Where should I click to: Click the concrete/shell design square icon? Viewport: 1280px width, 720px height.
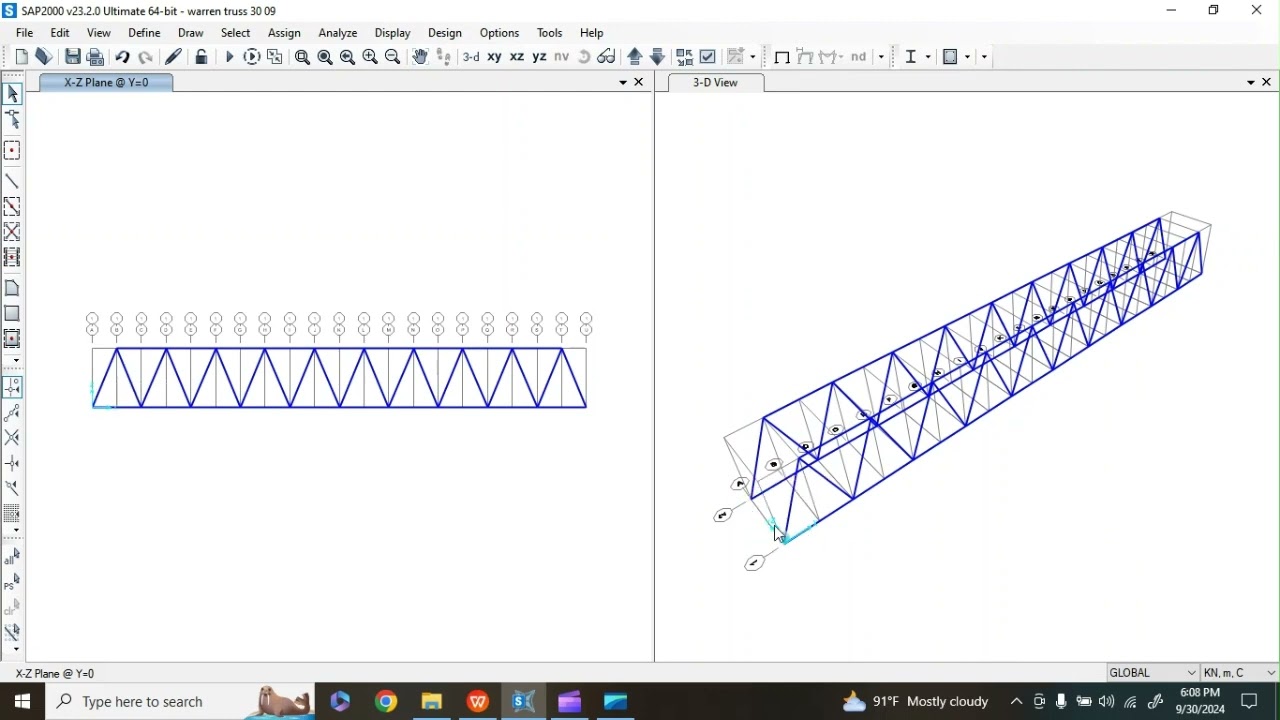[951, 57]
